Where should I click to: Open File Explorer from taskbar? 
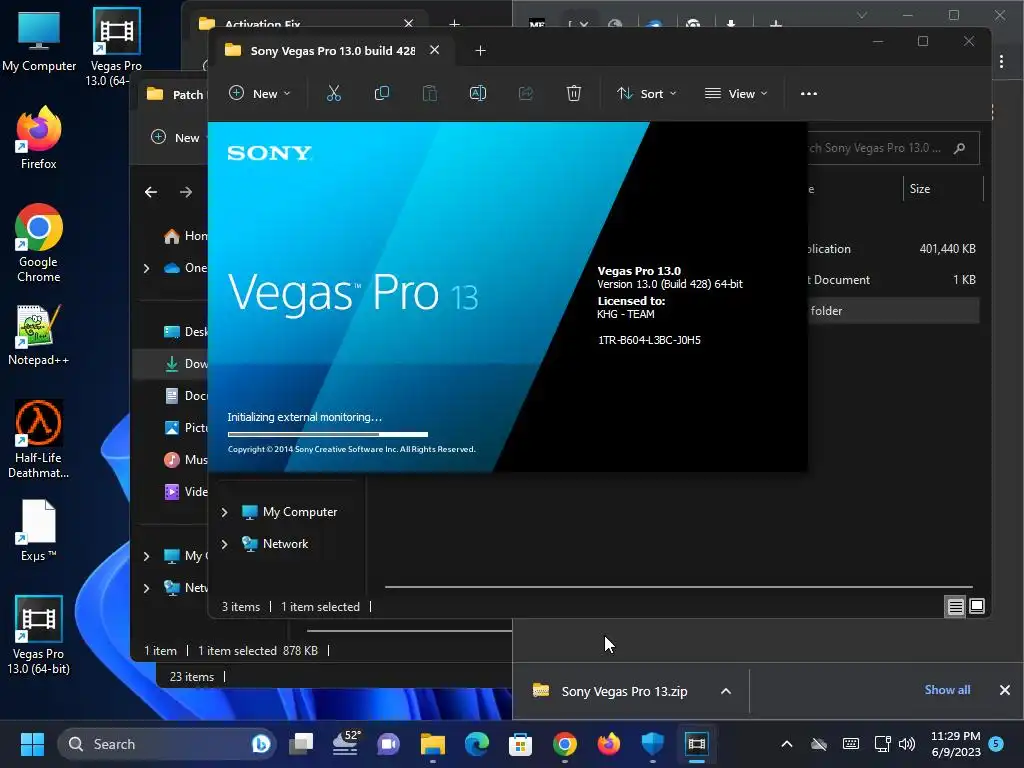(x=432, y=744)
